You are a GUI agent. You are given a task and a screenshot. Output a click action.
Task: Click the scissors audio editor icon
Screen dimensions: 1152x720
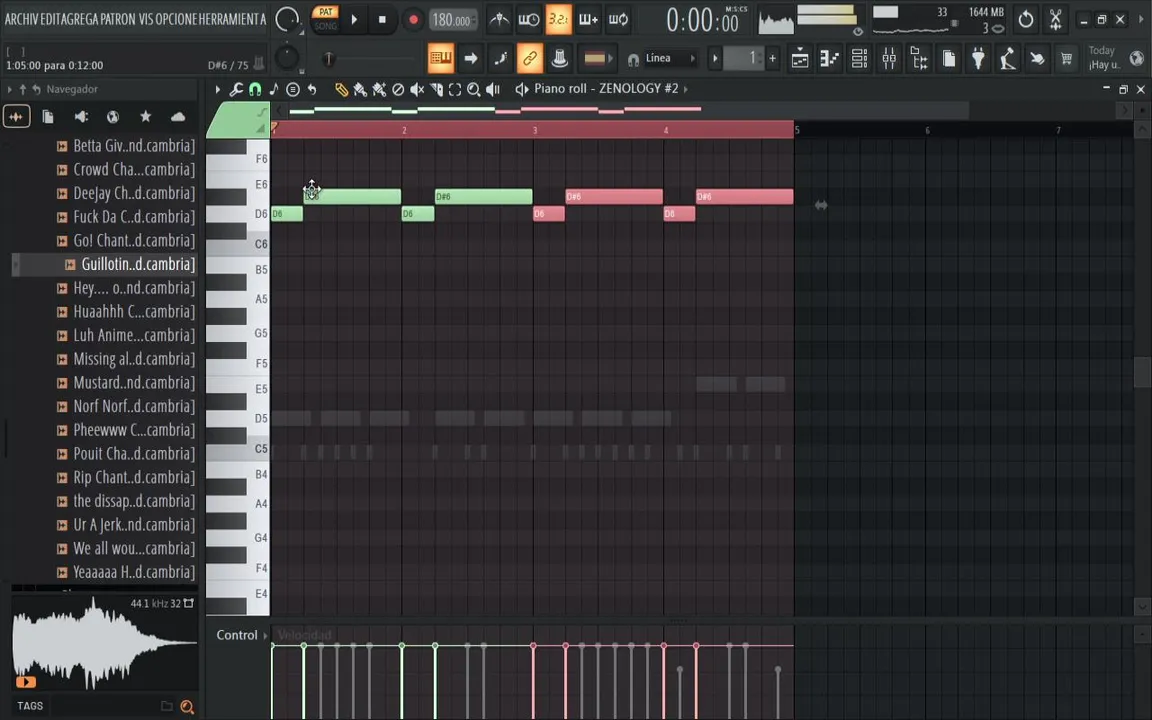1055,20
